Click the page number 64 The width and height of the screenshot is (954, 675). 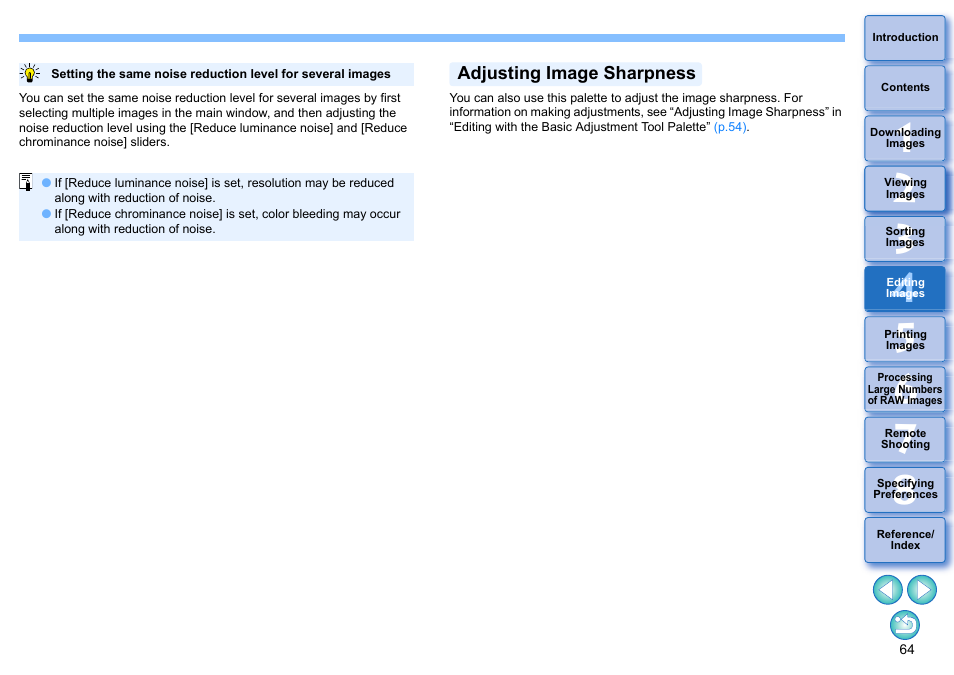coord(906,650)
